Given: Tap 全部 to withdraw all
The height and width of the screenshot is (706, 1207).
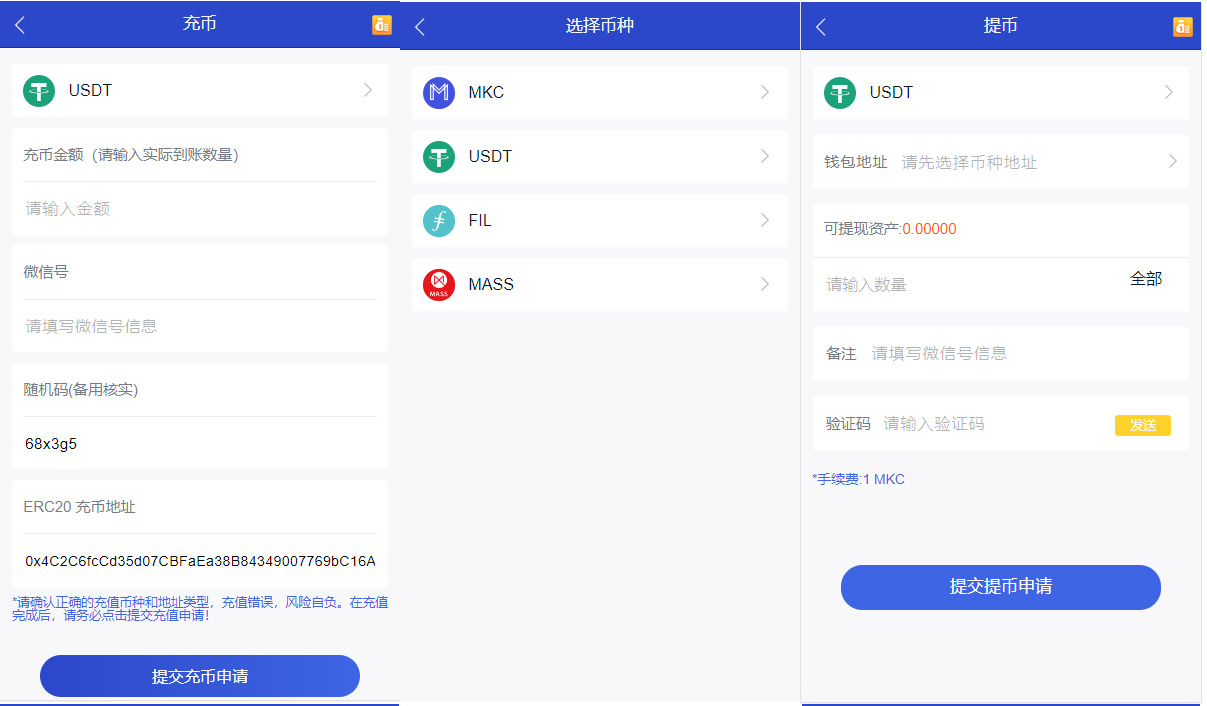Looking at the screenshot, I should click(1145, 280).
